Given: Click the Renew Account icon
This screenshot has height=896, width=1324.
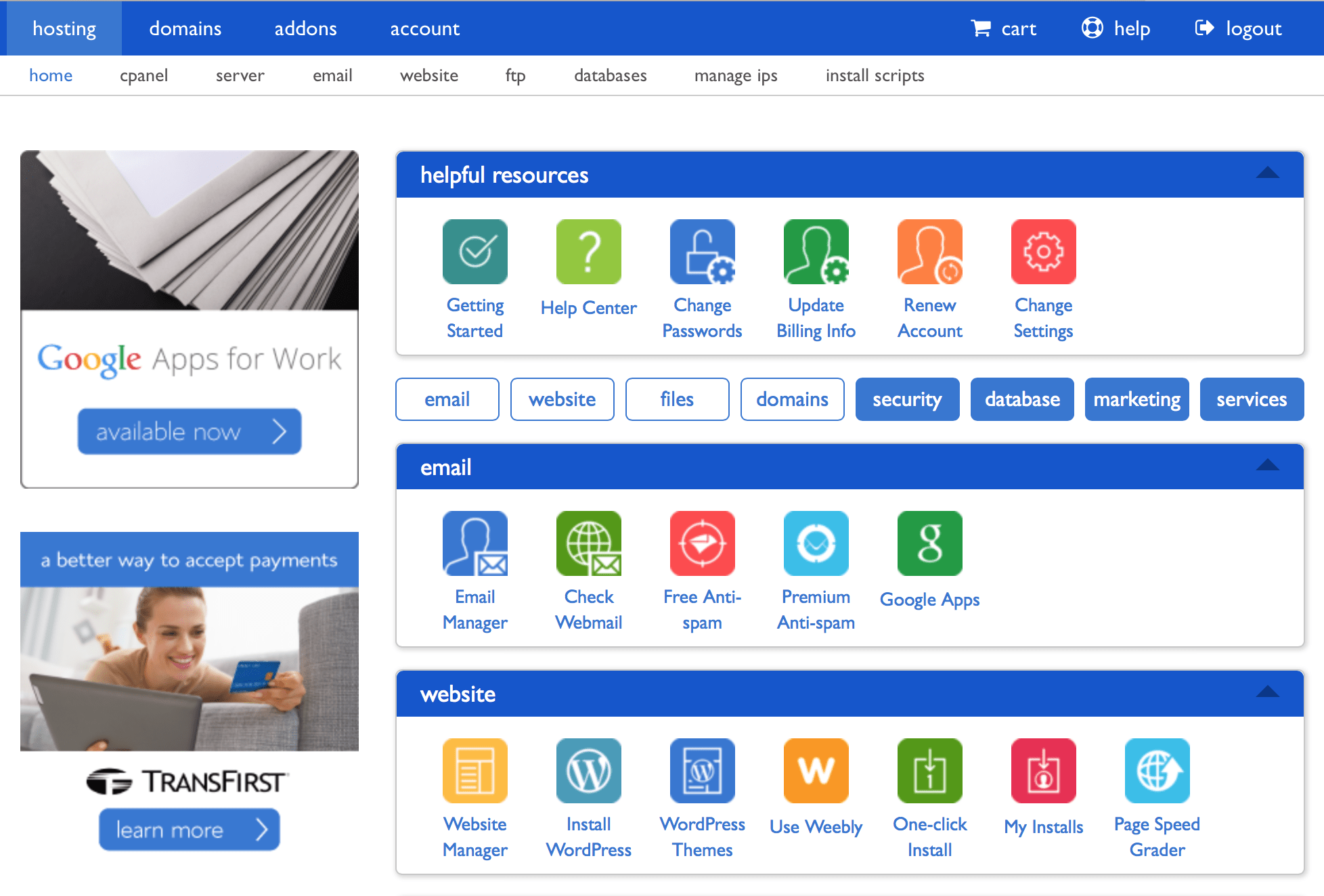Looking at the screenshot, I should (x=929, y=252).
